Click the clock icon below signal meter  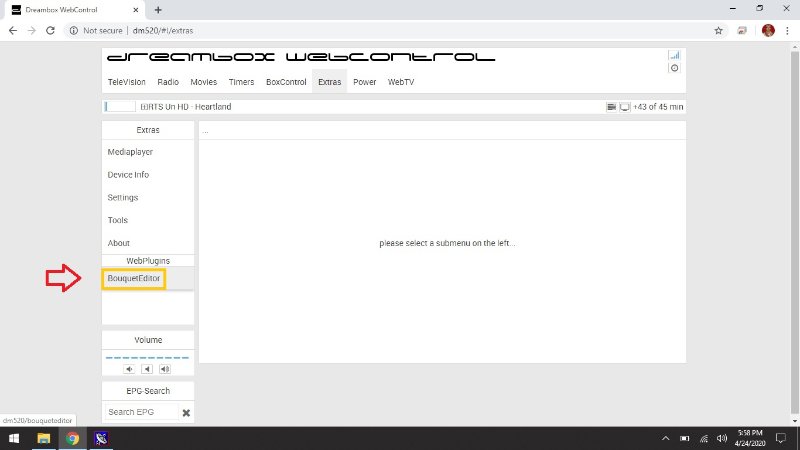pos(674,68)
